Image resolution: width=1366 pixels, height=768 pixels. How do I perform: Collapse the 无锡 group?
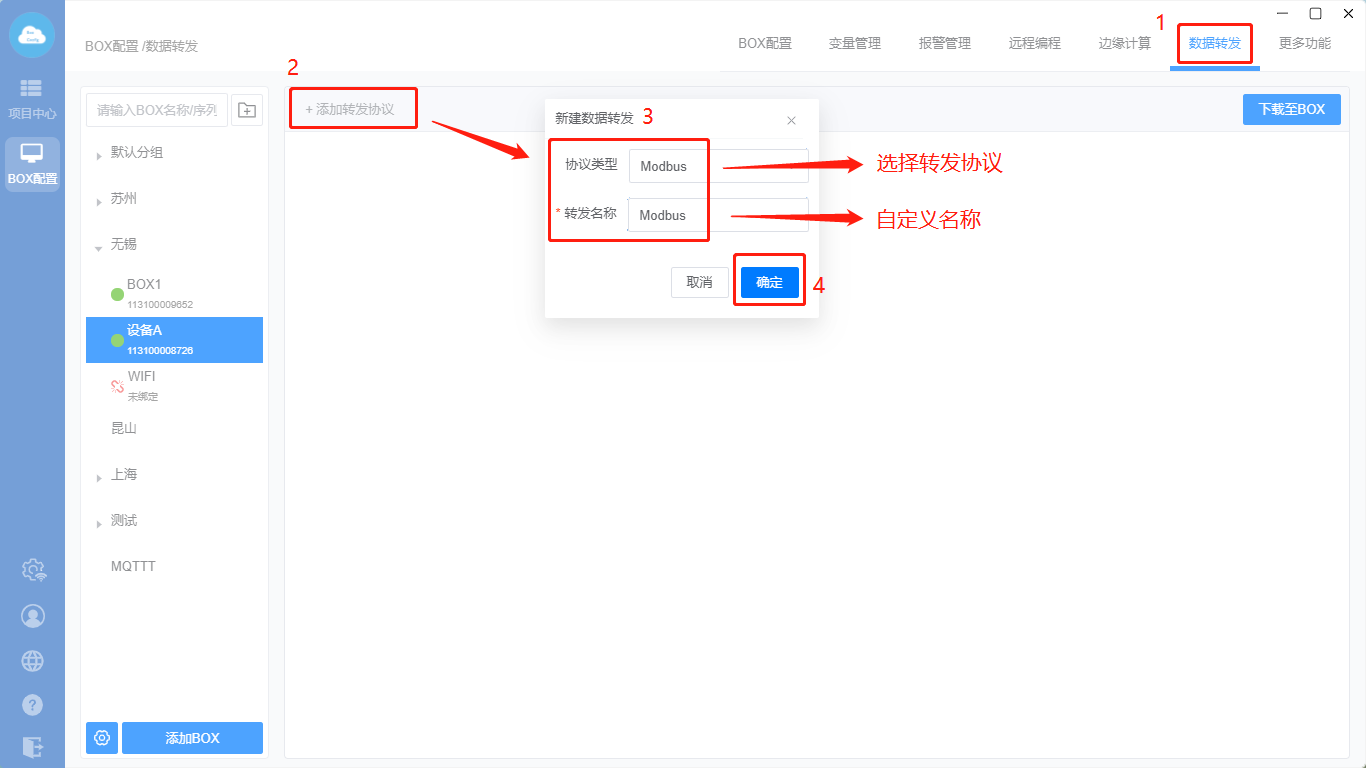pos(99,247)
